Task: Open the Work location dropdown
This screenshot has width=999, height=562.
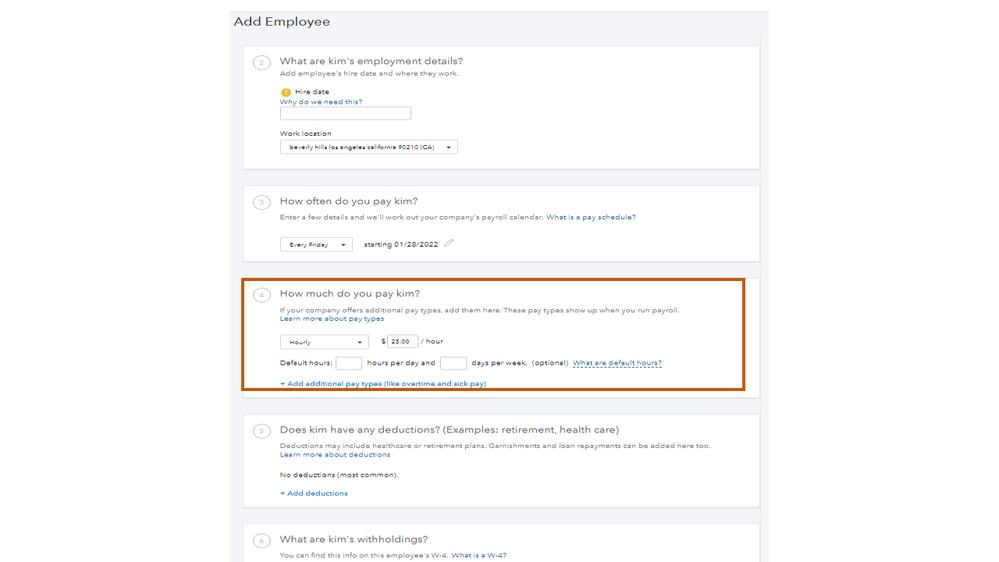Action: (x=368, y=147)
